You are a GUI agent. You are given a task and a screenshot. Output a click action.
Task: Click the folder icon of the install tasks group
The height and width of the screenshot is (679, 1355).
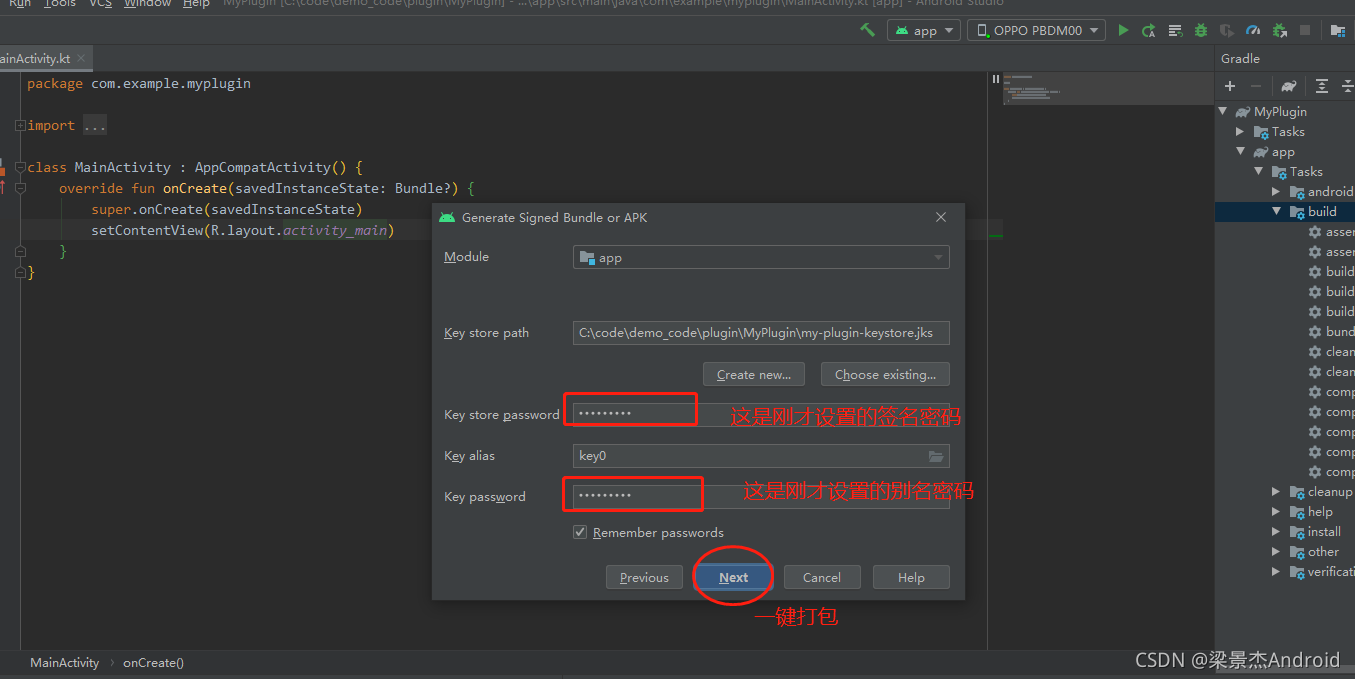click(x=1296, y=532)
